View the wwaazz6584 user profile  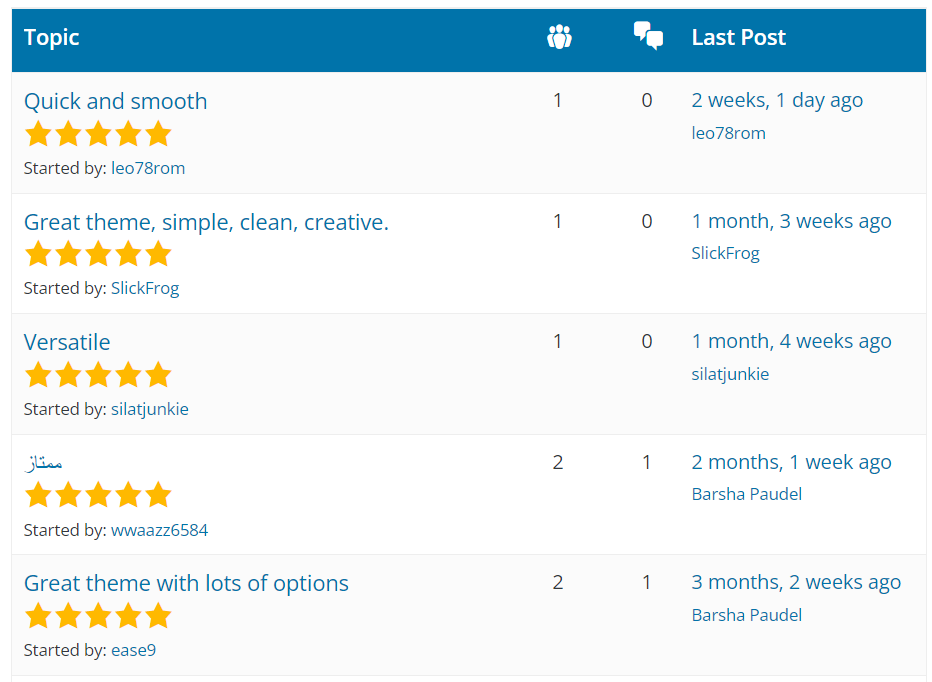click(x=159, y=530)
